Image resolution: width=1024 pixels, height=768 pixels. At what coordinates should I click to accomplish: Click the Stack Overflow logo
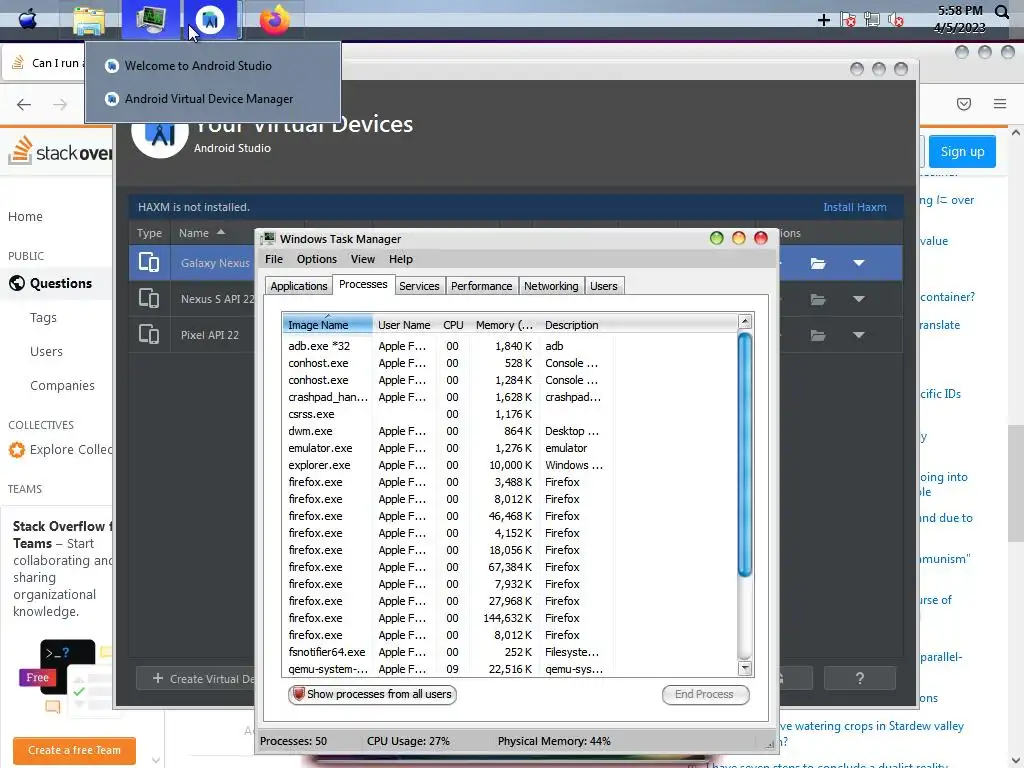60,151
